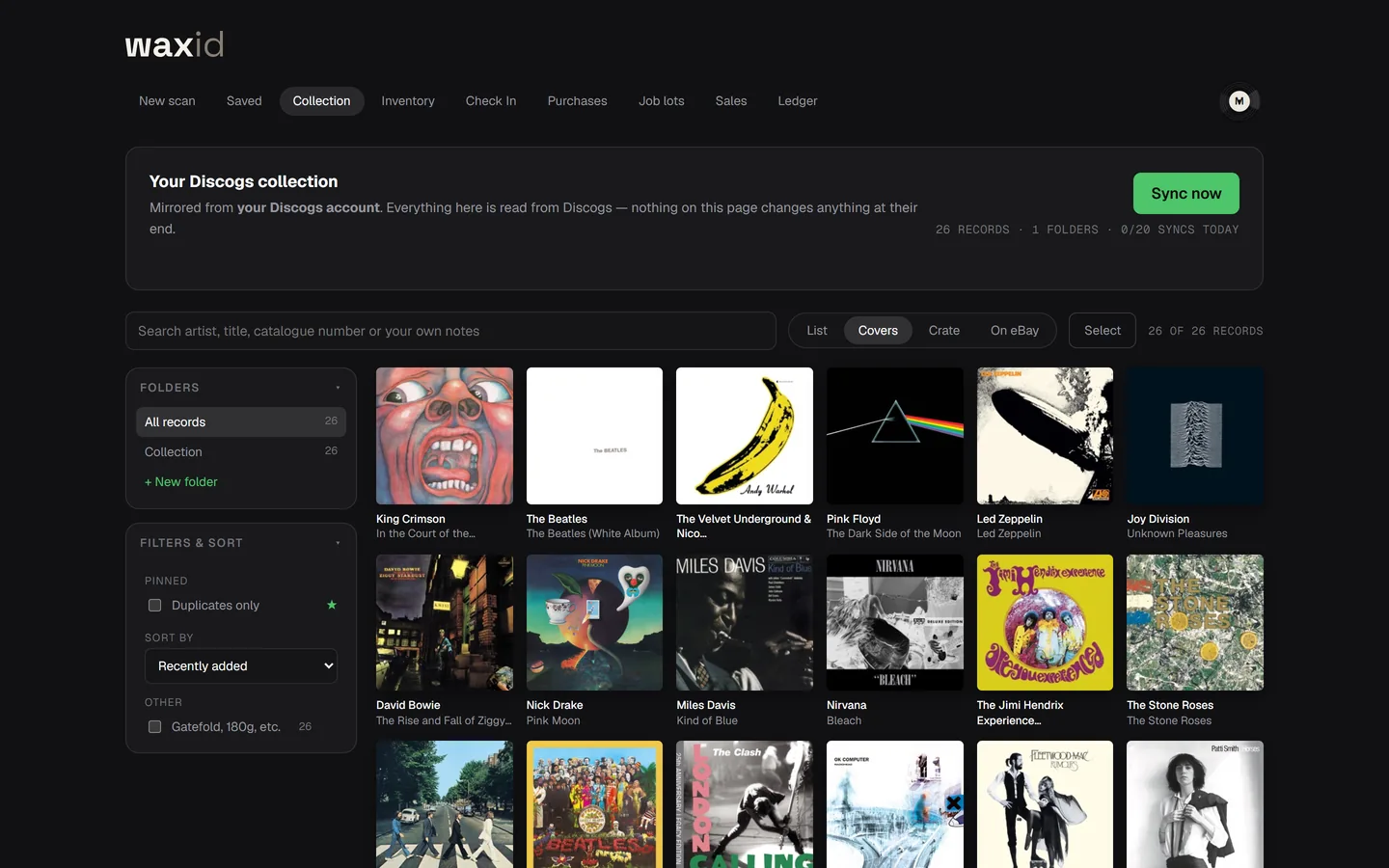
Task: Open the Sales tab
Action: [731, 101]
